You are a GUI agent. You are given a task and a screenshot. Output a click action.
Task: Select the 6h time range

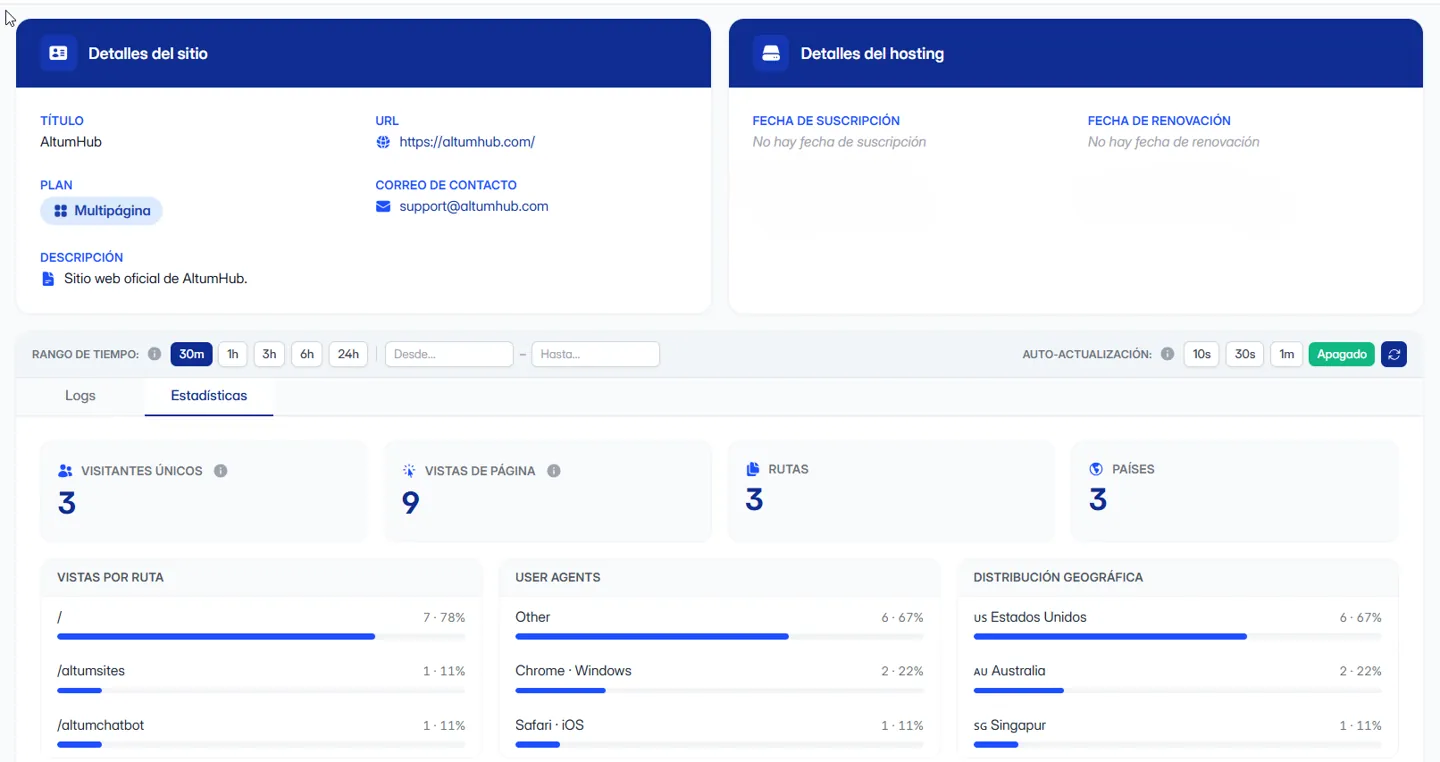pyautogui.click(x=307, y=354)
